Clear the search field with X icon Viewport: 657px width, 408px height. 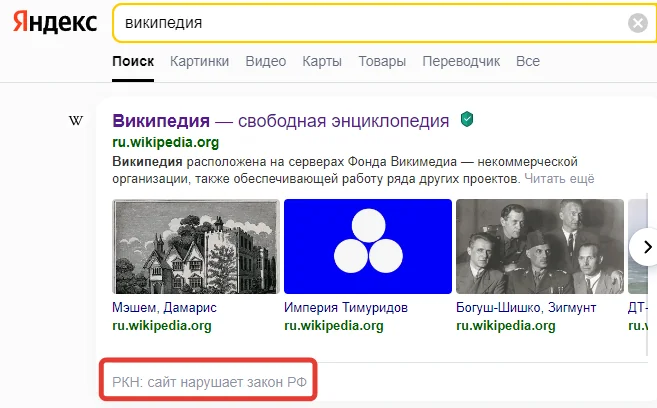tap(637, 23)
